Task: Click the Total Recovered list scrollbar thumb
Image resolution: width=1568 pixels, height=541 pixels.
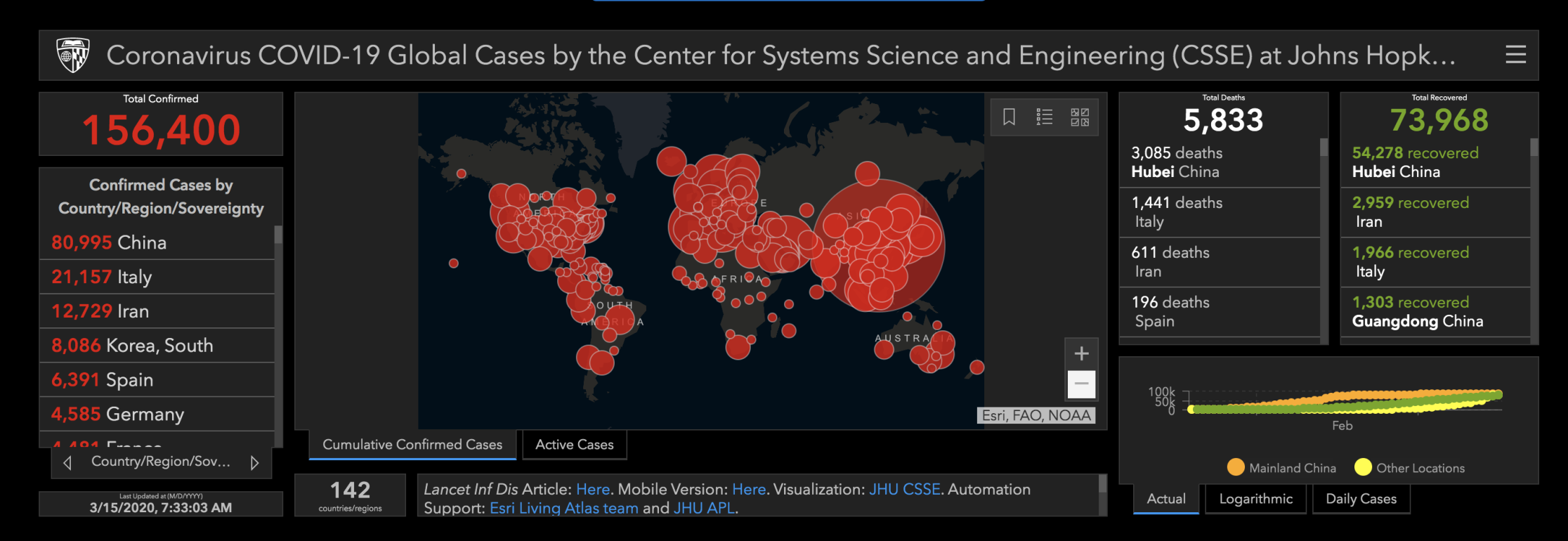Action: [1534, 148]
